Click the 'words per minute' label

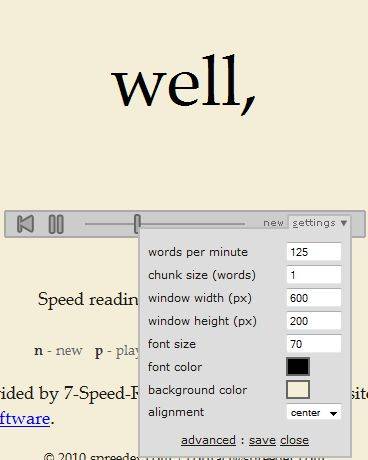198,252
